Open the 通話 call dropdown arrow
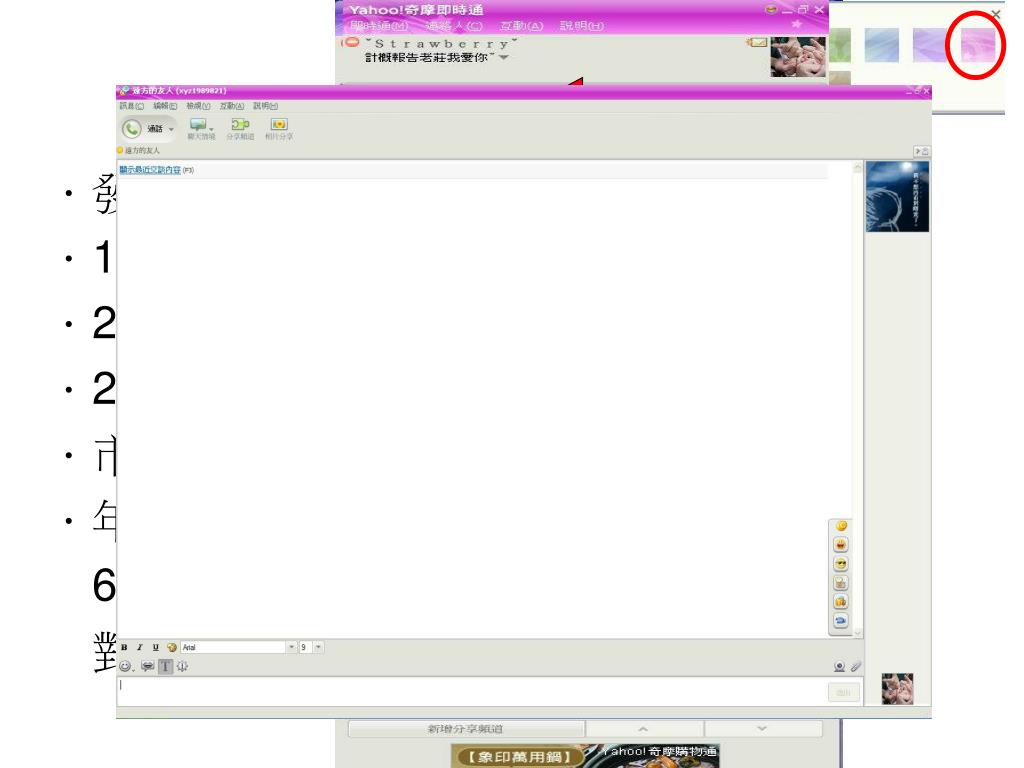Screen dimensions: 1024x768 point(171,129)
